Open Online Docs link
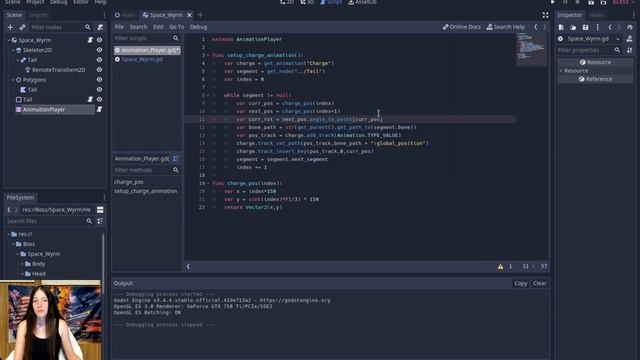 [x=462, y=27]
